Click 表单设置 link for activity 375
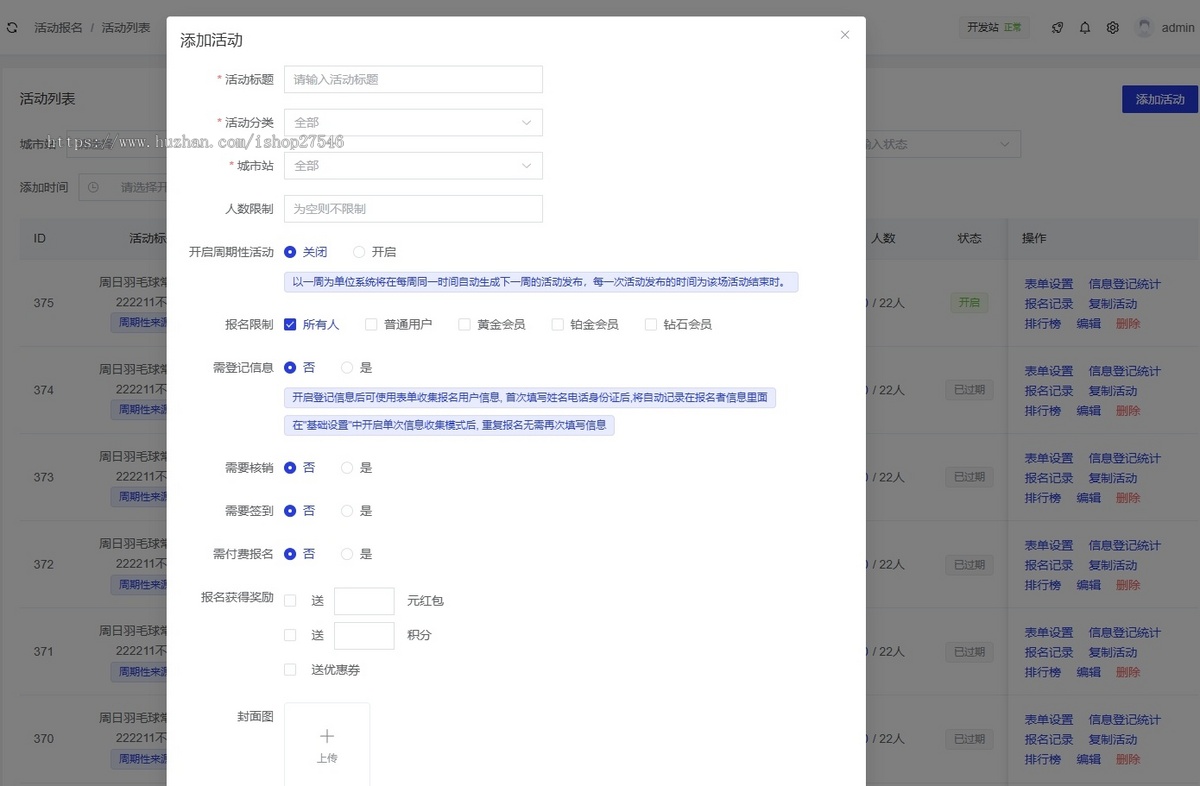Image resolution: width=1200 pixels, height=786 pixels. (1047, 283)
